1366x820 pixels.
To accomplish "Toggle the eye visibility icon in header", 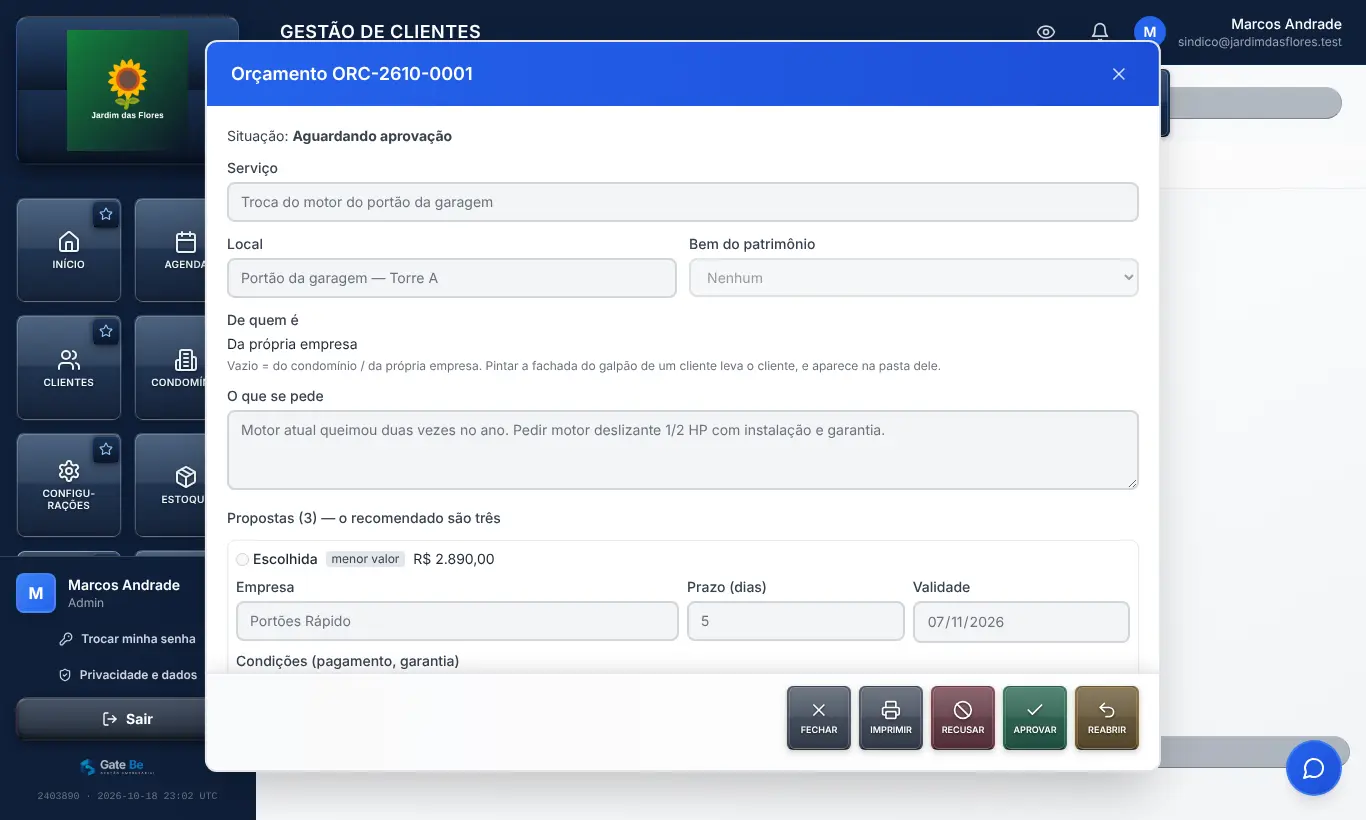I will pyautogui.click(x=1046, y=32).
